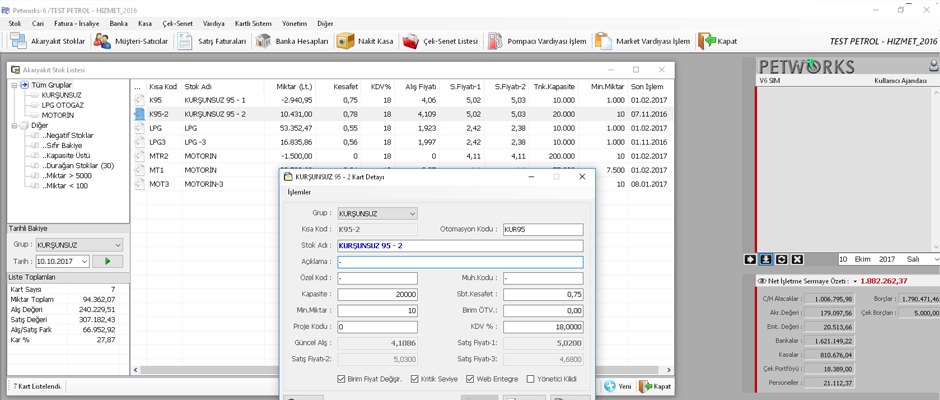The image size is (940, 400).
Task: Click the Sbt.Kesafet field showing 0,75
Action: [543, 294]
